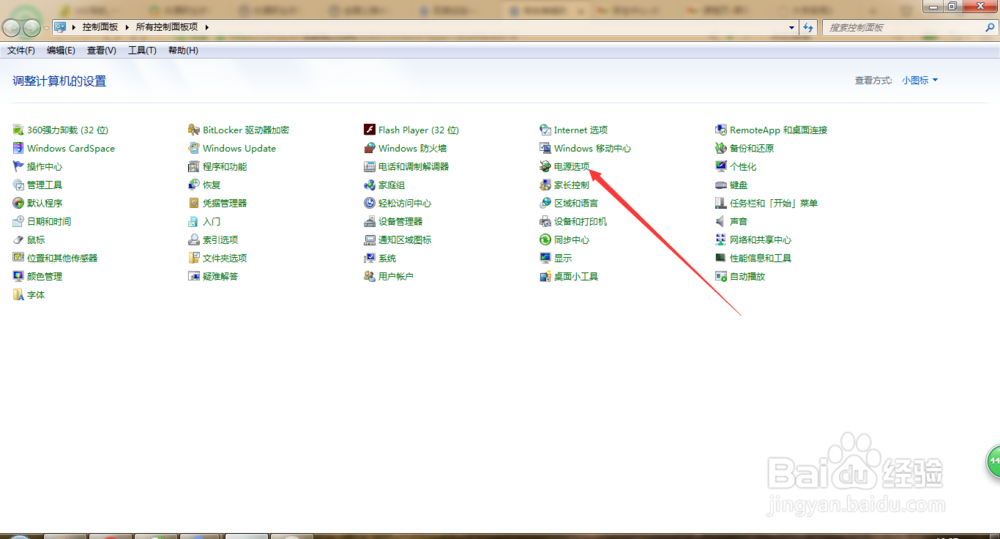Click the 轻松访问中心 link
Viewport: 1000px width, 539px height.
(x=404, y=203)
